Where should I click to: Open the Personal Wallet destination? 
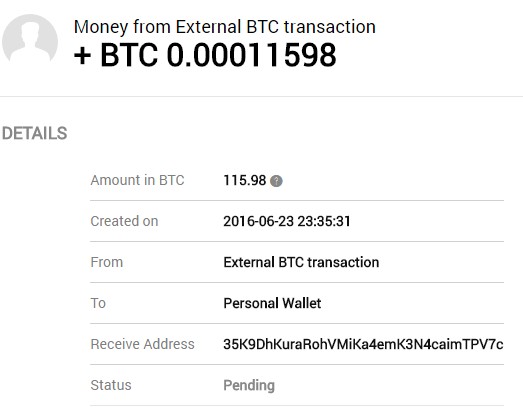(272, 303)
